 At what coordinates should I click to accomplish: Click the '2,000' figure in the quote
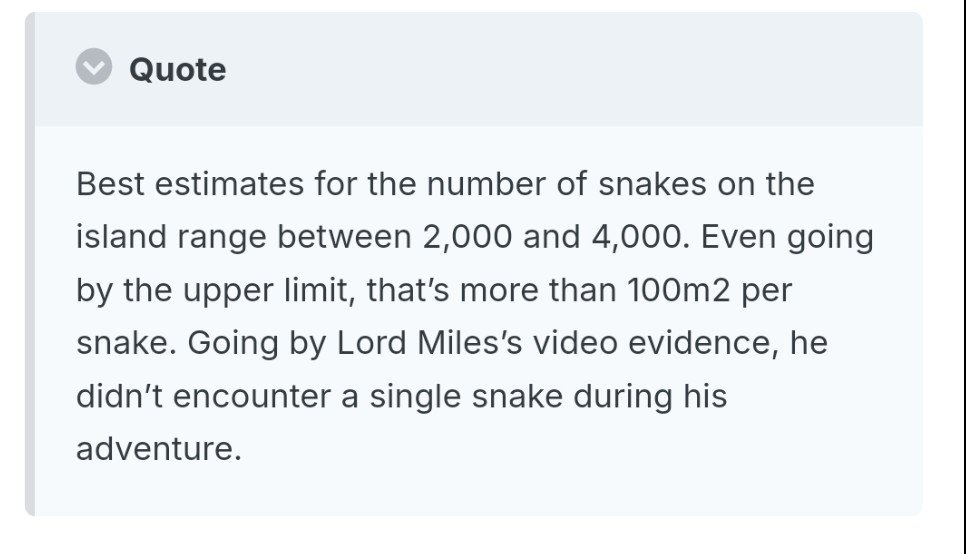(467, 237)
